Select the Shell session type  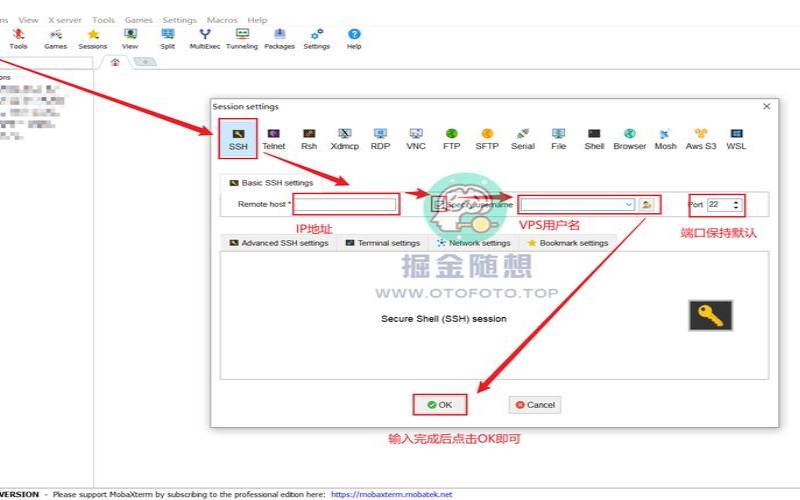[594, 139]
